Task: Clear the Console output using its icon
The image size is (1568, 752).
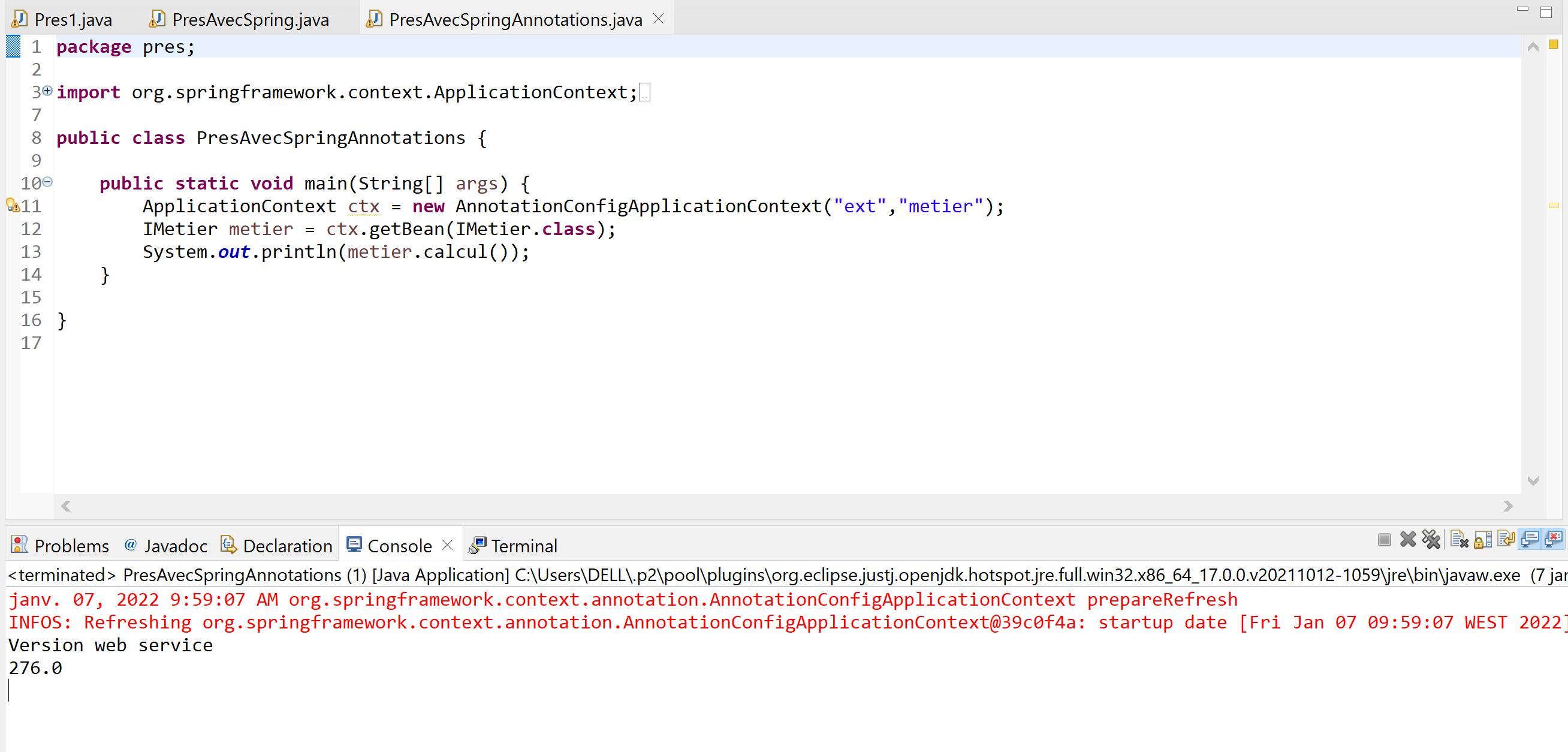Action: point(1459,540)
